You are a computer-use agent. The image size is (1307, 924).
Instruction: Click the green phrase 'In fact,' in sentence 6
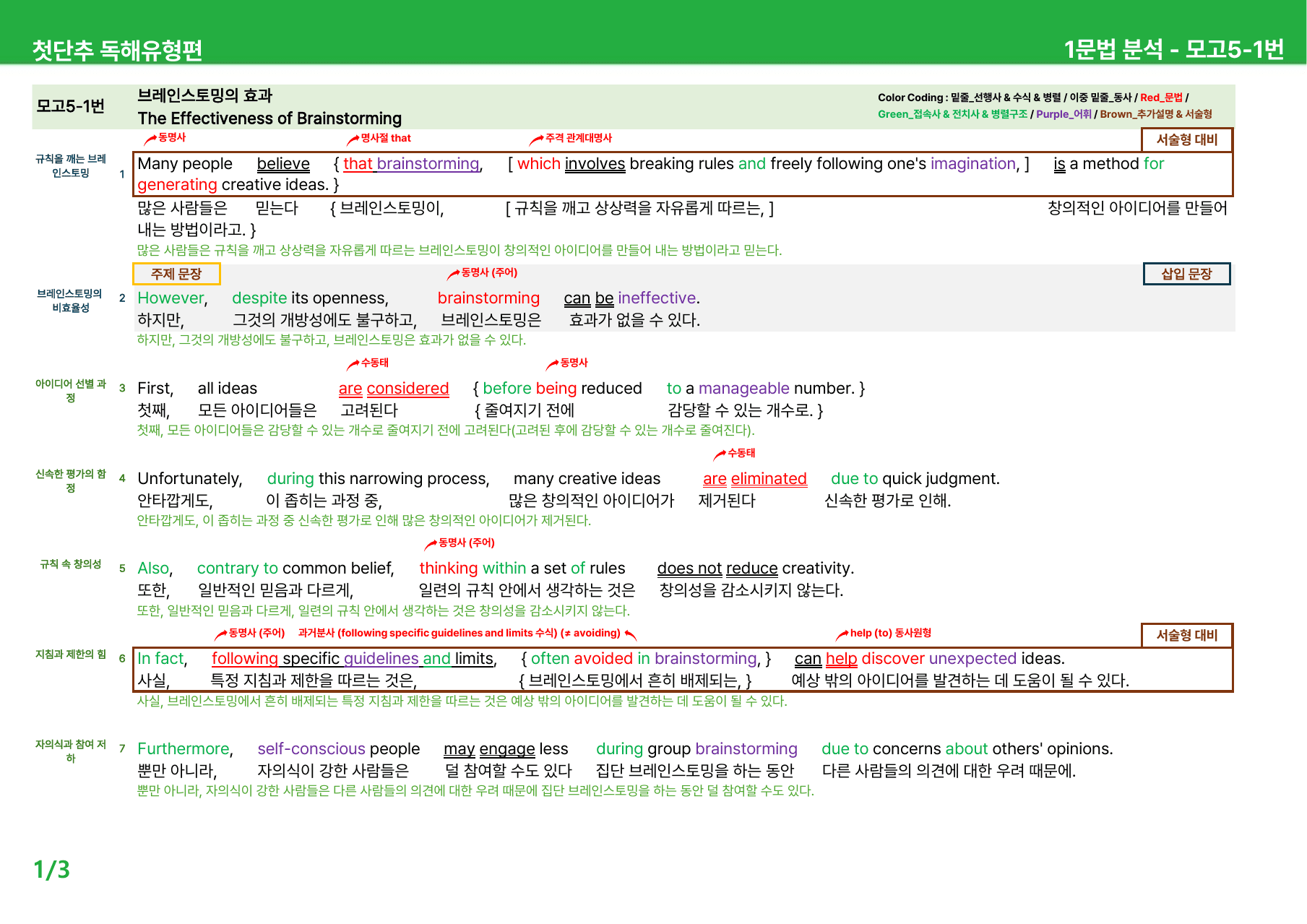click(x=163, y=659)
